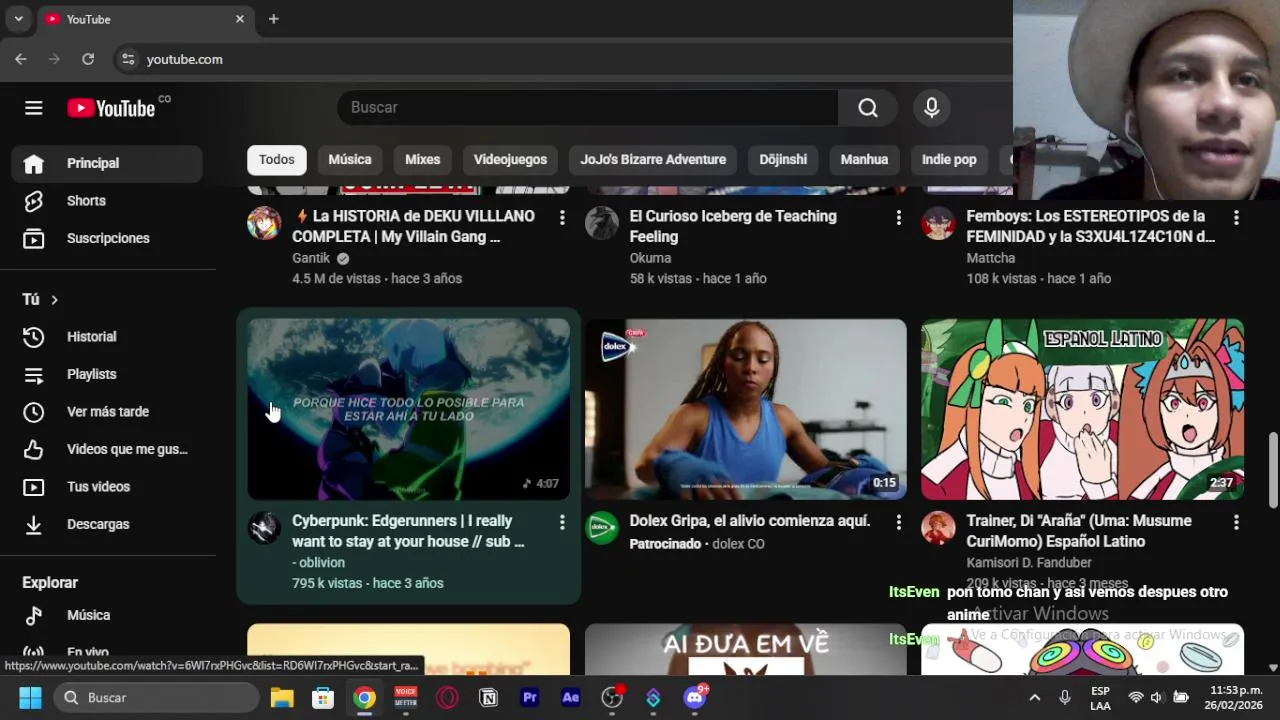Open Descargas in the sidebar
This screenshot has width=1280, height=720.
coord(107,524)
